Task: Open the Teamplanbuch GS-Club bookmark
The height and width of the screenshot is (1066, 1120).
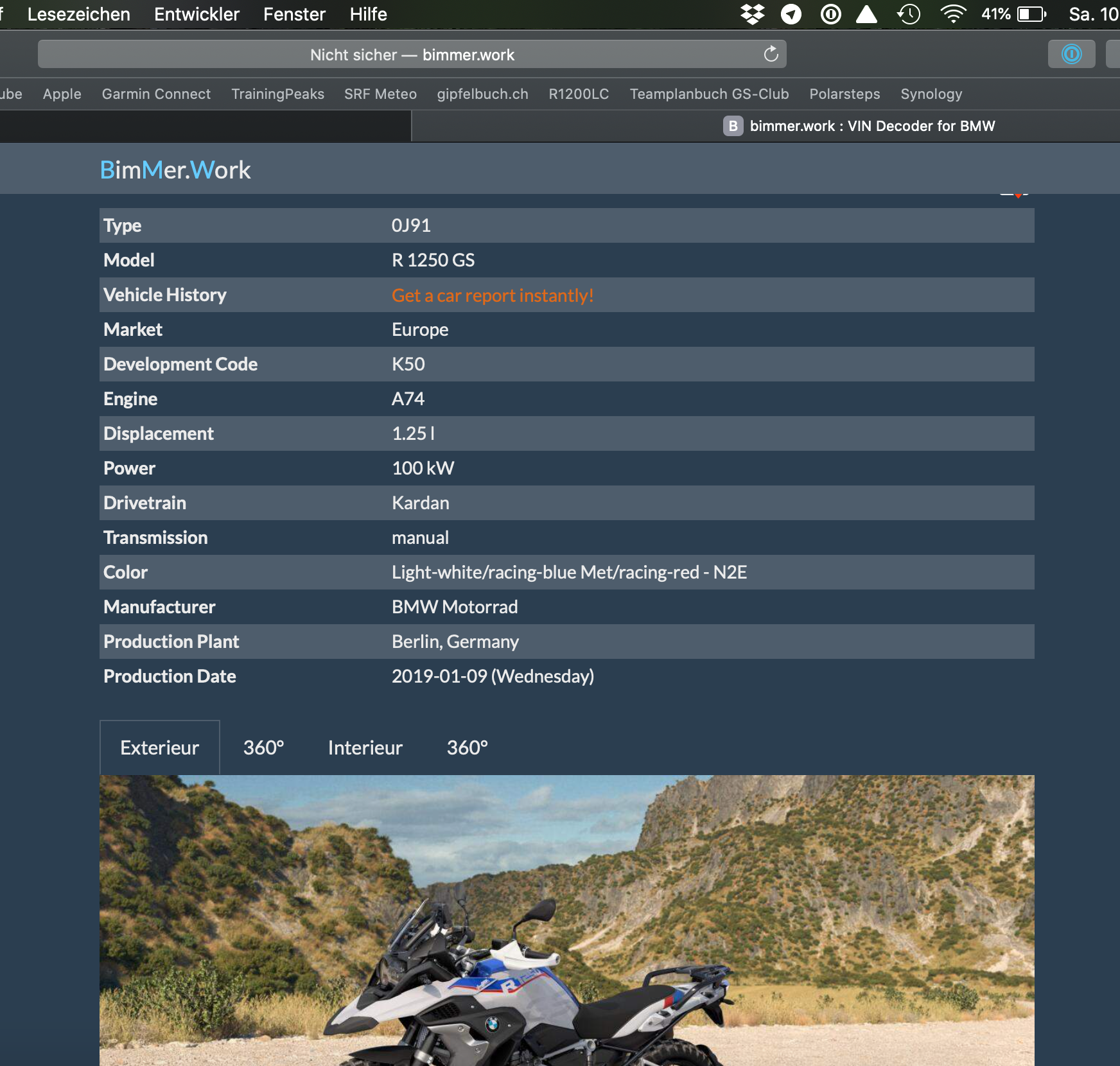Action: pos(709,94)
